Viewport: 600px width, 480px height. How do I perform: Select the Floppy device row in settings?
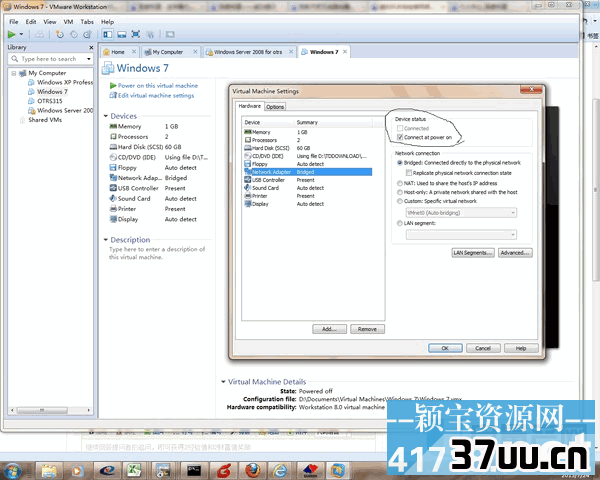308,164
